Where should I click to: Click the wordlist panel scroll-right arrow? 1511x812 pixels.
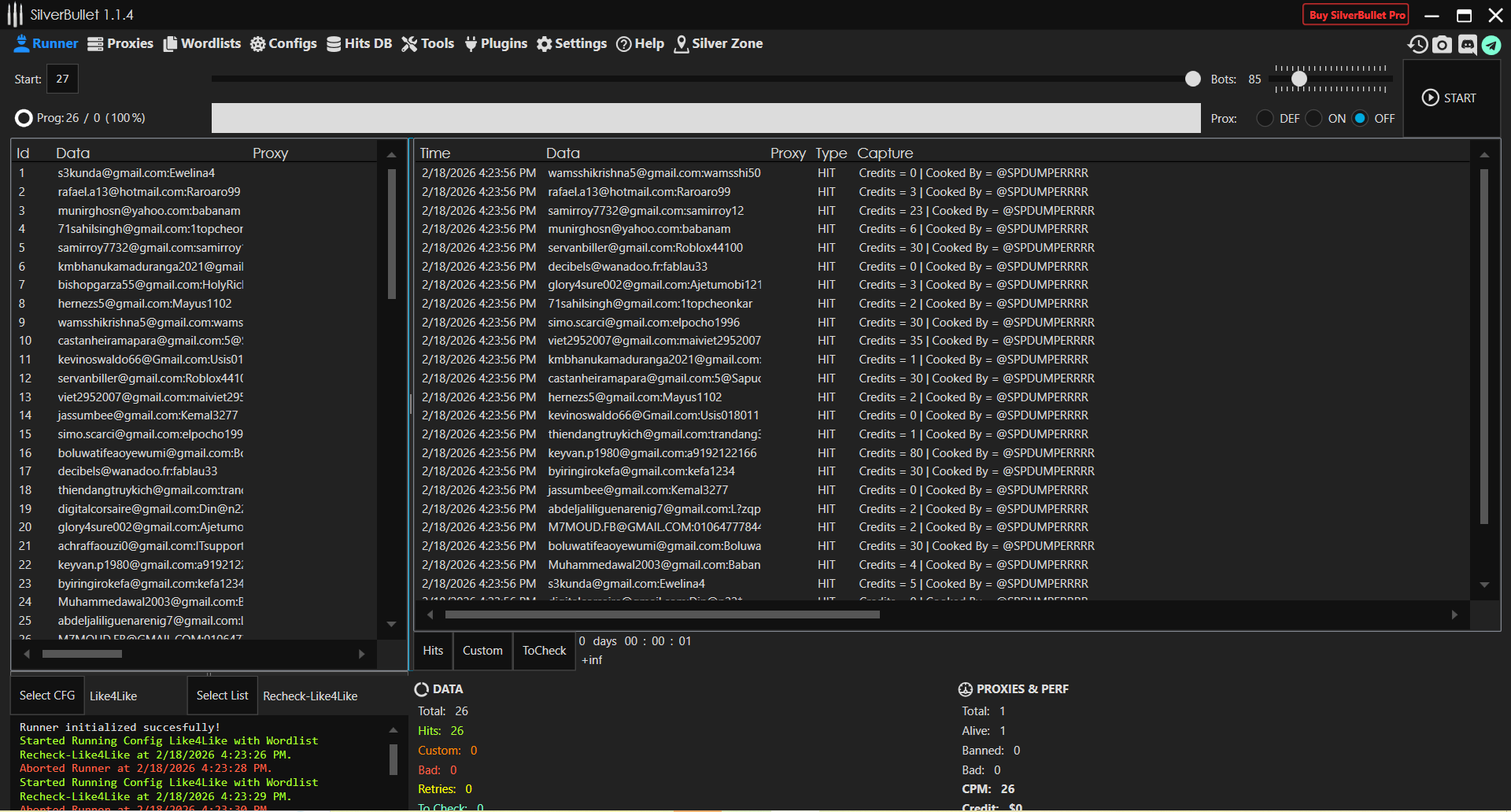click(361, 654)
